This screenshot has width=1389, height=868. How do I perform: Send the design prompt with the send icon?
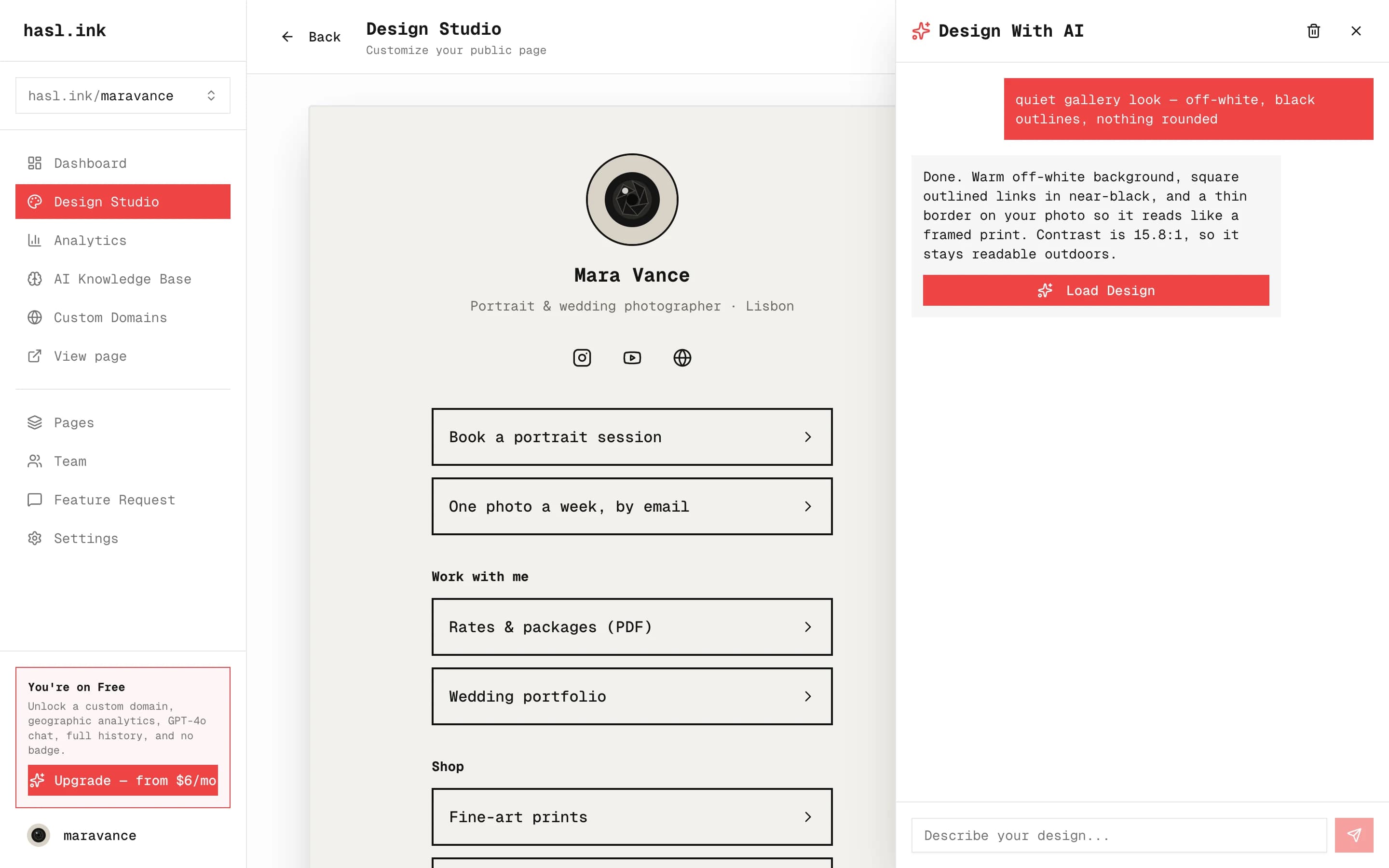1354,835
